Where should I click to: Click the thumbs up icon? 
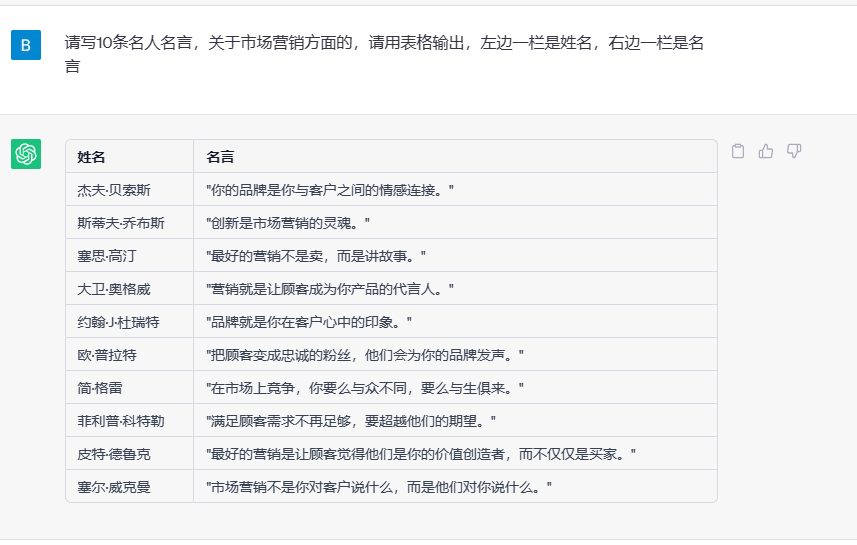pyautogui.click(x=766, y=151)
